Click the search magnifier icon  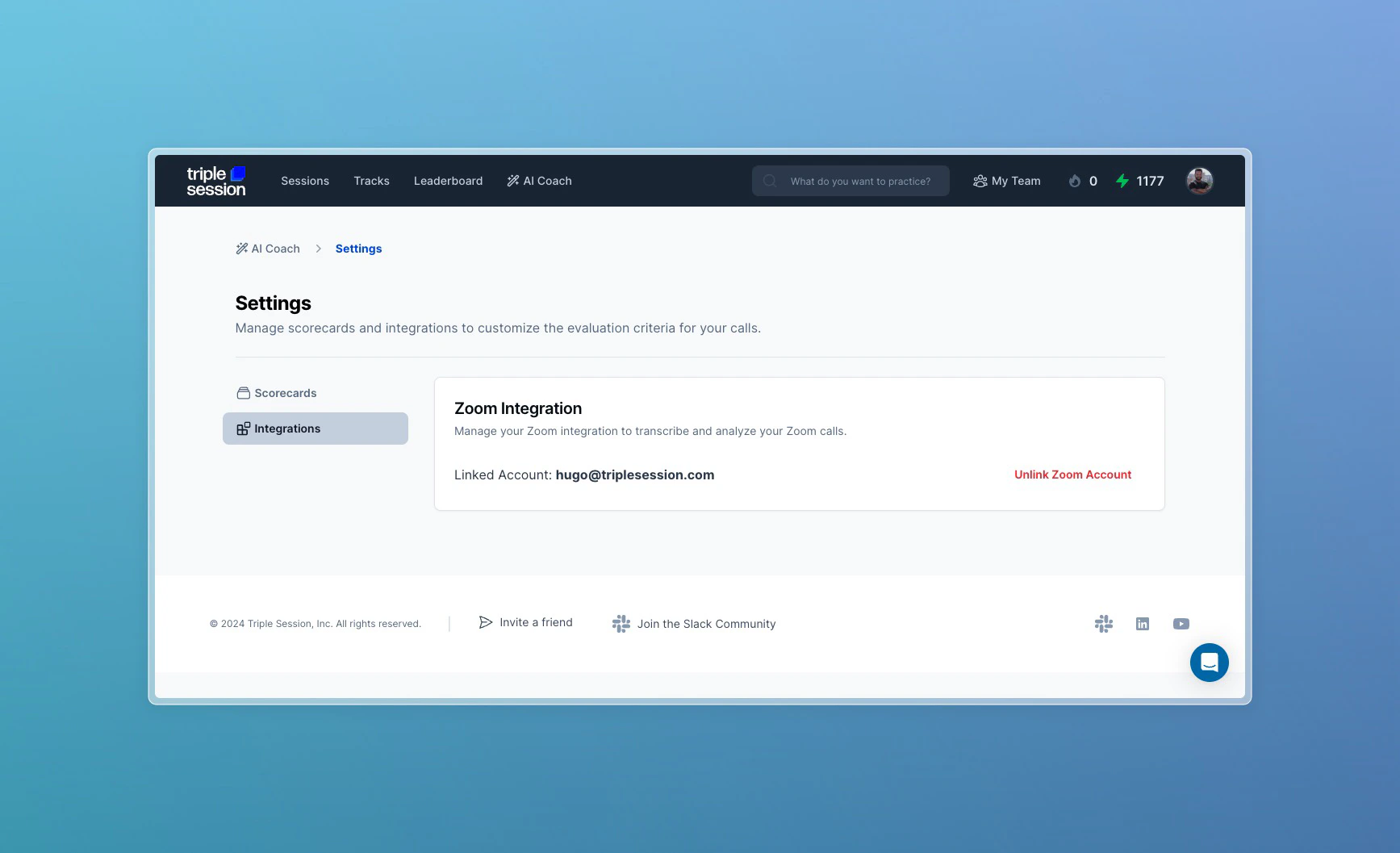tap(770, 181)
